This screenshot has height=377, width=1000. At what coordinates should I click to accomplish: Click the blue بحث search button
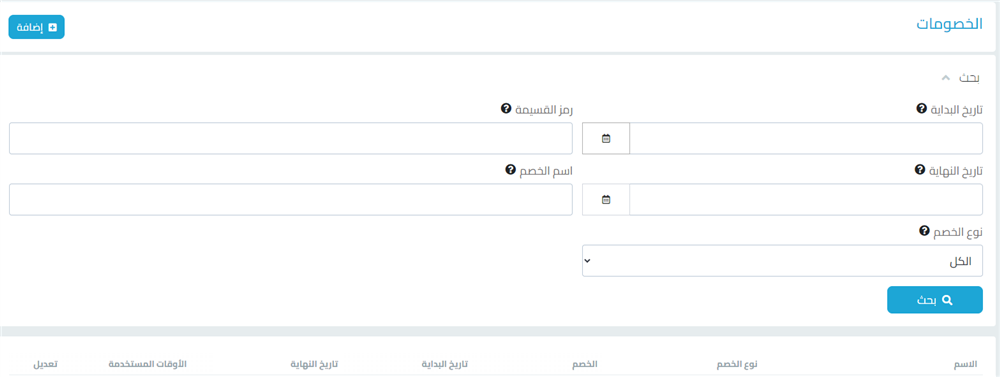tap(935, 300)
